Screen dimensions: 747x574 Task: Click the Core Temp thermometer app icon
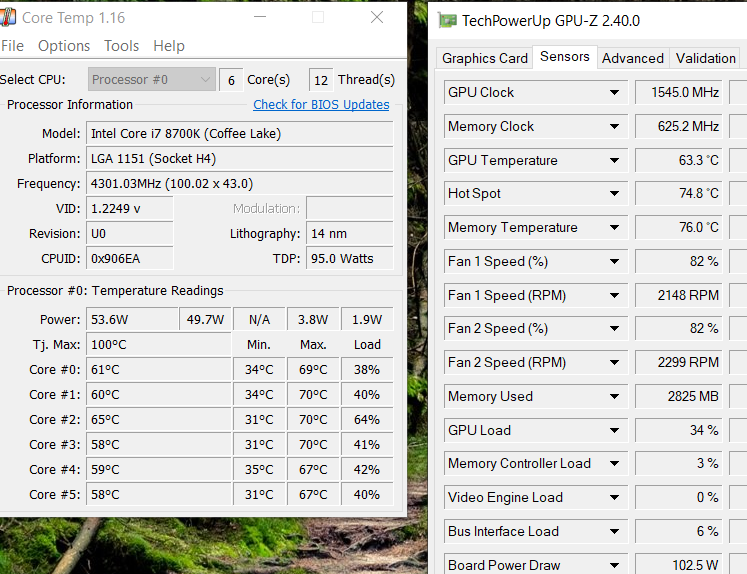point(7,18)
